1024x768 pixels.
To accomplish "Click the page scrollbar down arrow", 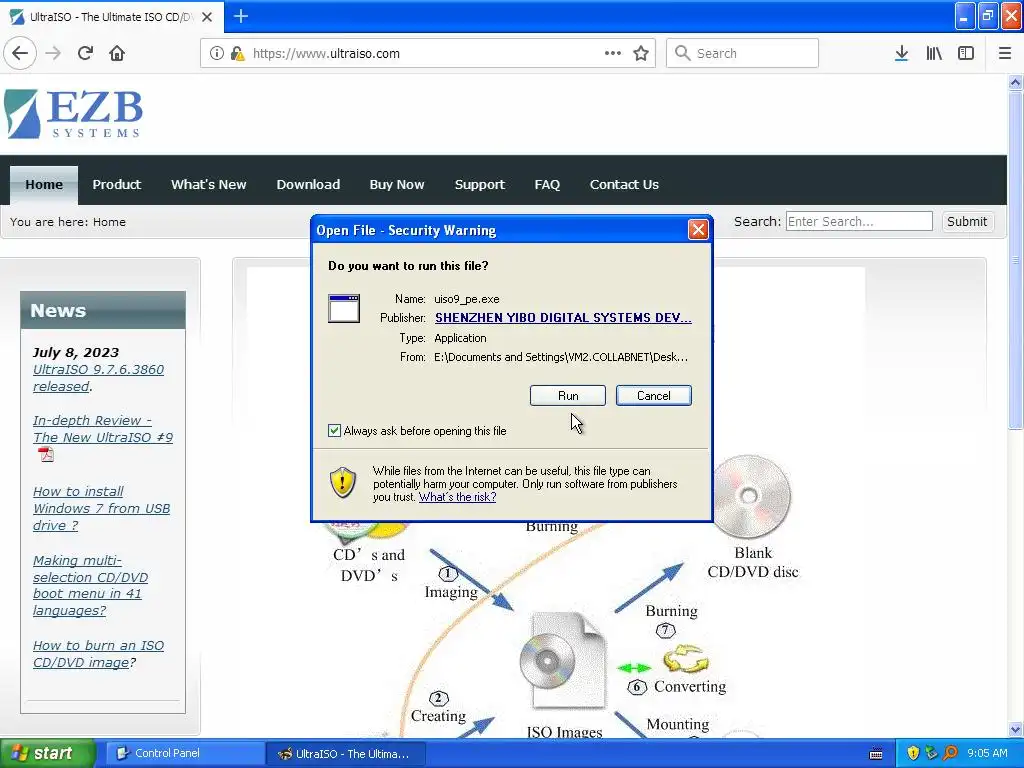I will 1015,729.
